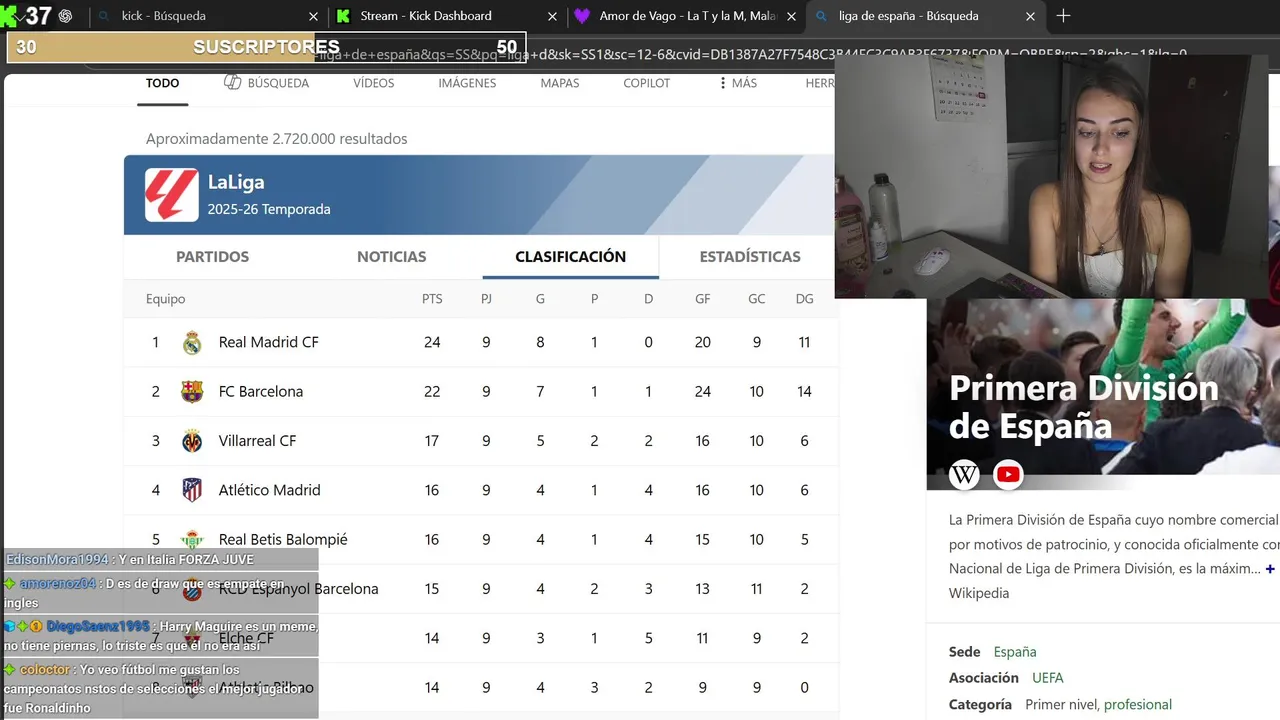Open the 'Real Madrid CF' team link
This screenshot has width=1280, height=720.
click(268, 342)
